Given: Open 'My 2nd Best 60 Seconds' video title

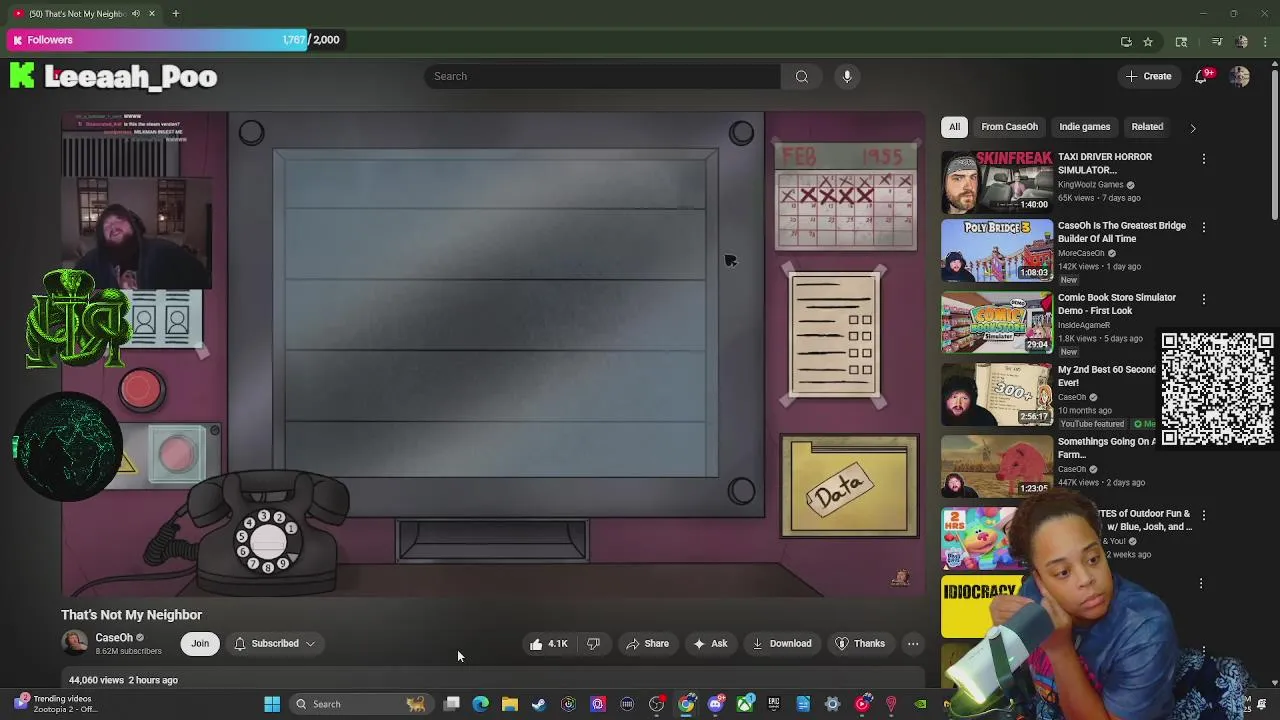Looking at the screenshot, I should 1107,376.
